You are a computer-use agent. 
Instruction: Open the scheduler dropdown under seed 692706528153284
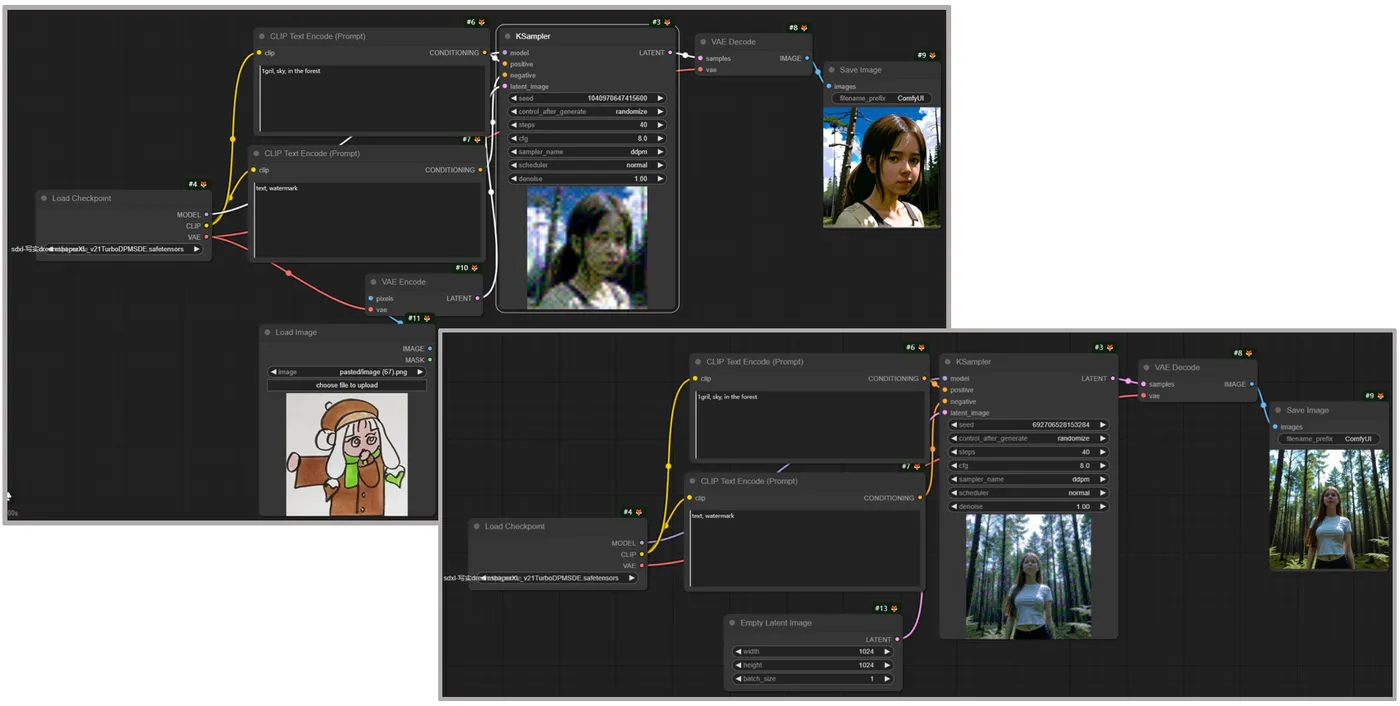pos(1028,493)
